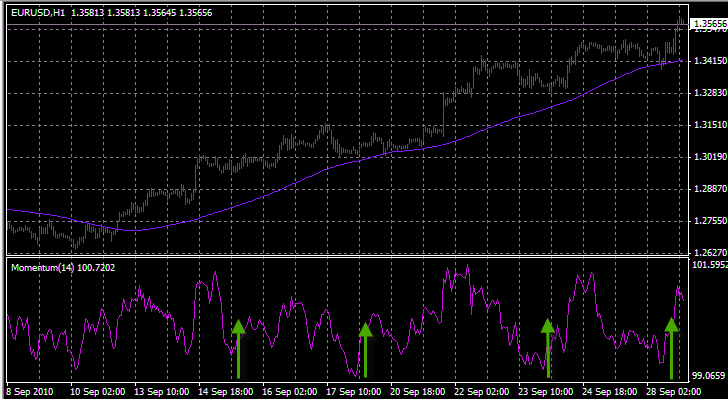The width and height of the screenshot is (728, 399).
Task: Click the 1.30190 price axis label
Action: 709,157
